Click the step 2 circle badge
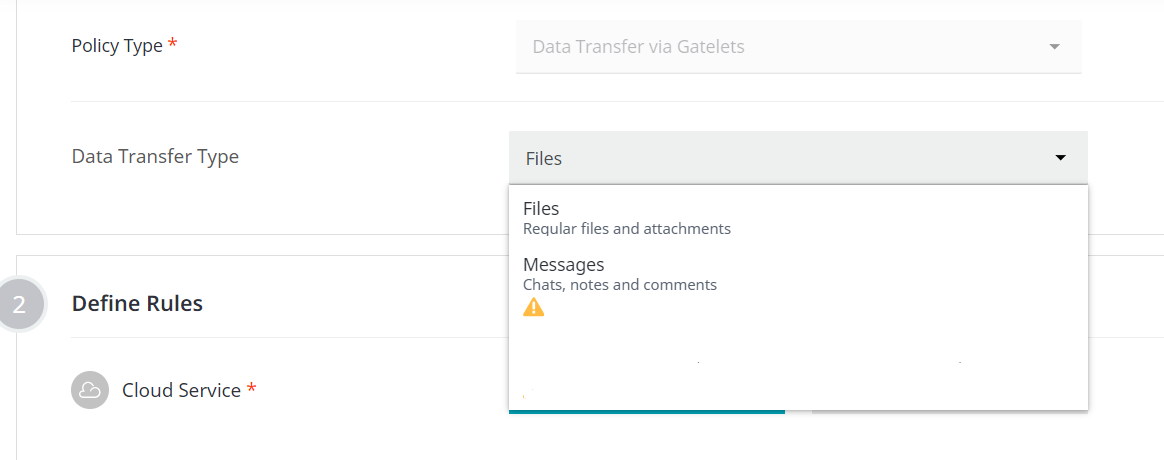 click(19, 304)
